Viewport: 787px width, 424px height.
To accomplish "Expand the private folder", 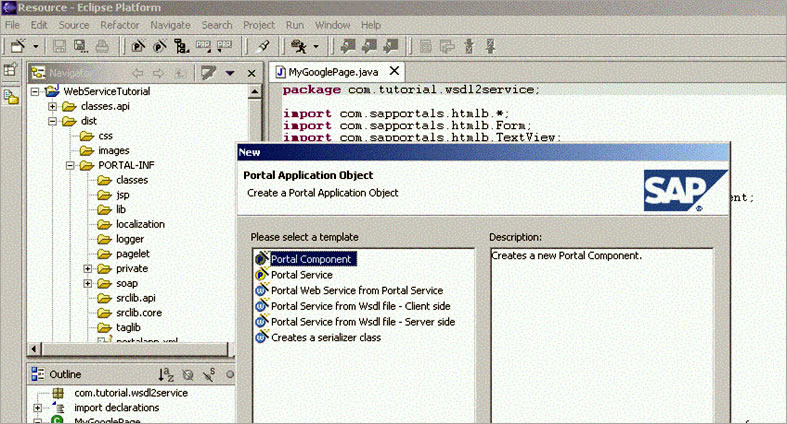I will coord(88,268).
